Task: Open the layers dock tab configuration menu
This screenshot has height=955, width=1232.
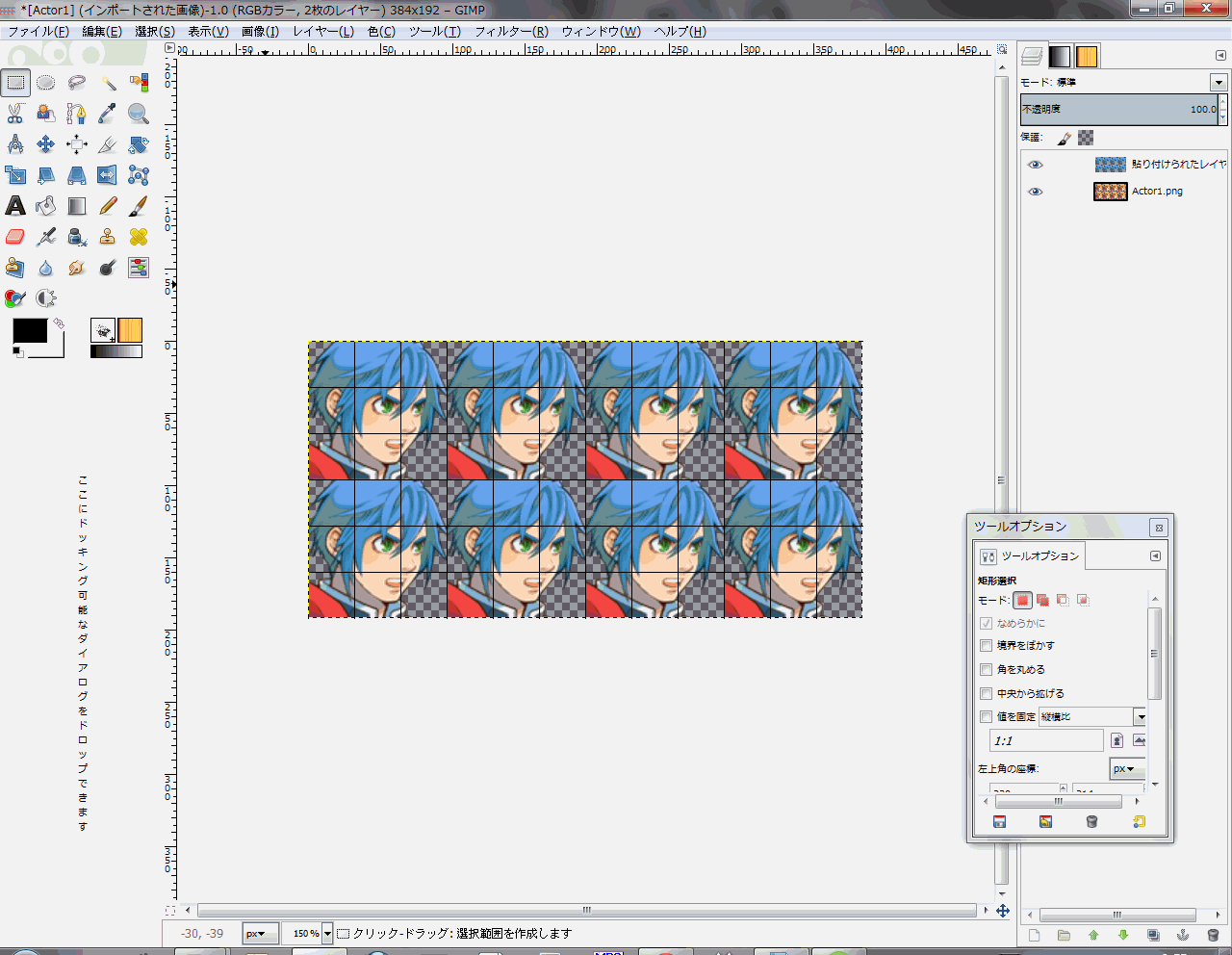Action: (1220, 56)
